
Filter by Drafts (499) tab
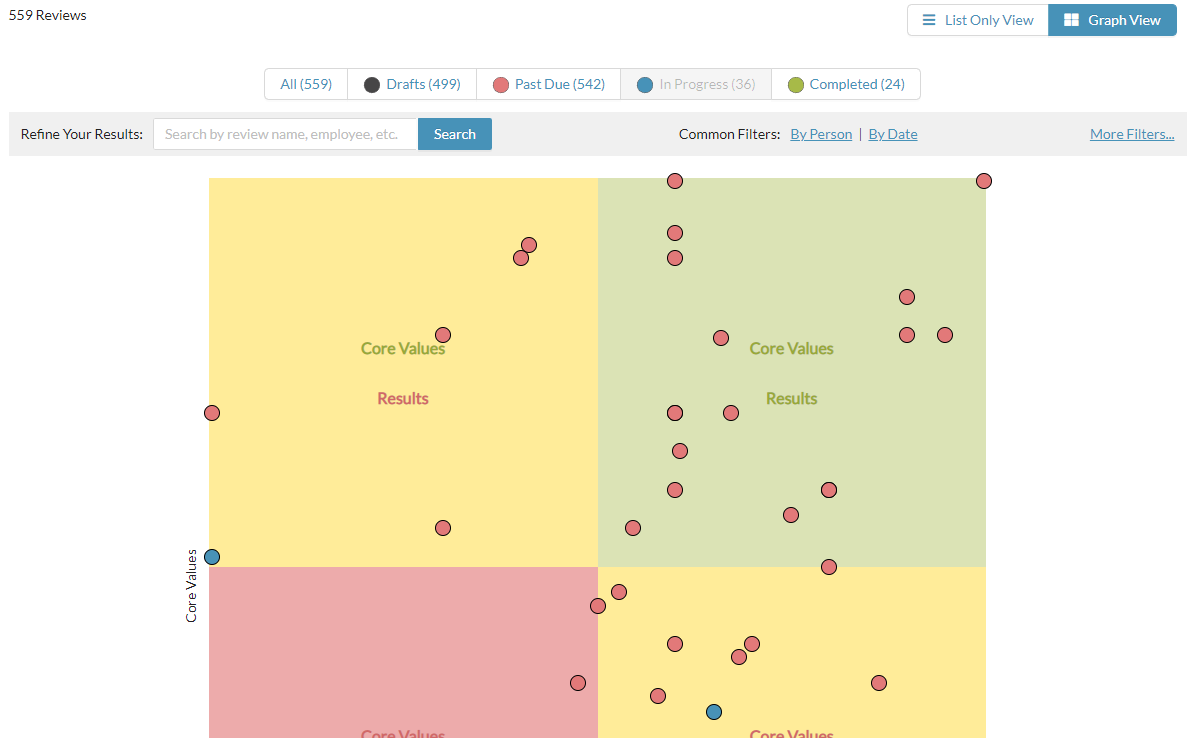click(x=412, y=84)
